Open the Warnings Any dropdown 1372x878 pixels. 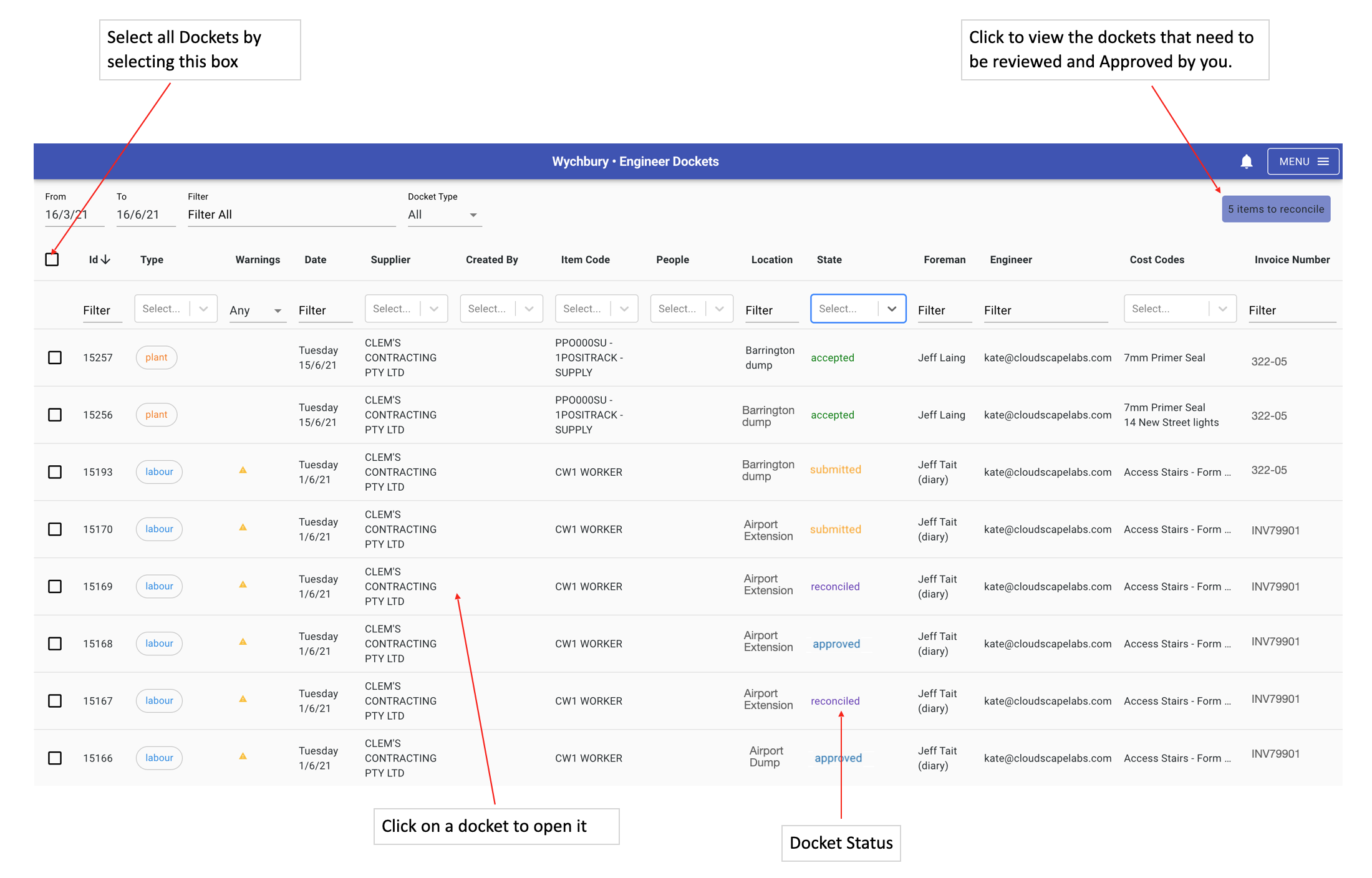point(256,310)
